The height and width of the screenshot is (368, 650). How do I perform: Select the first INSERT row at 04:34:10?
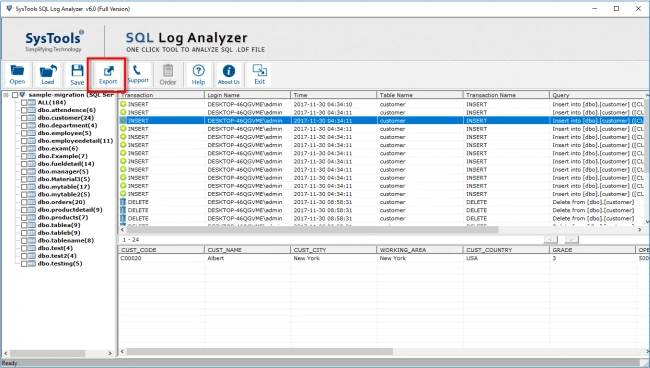[x=381, y=104]
